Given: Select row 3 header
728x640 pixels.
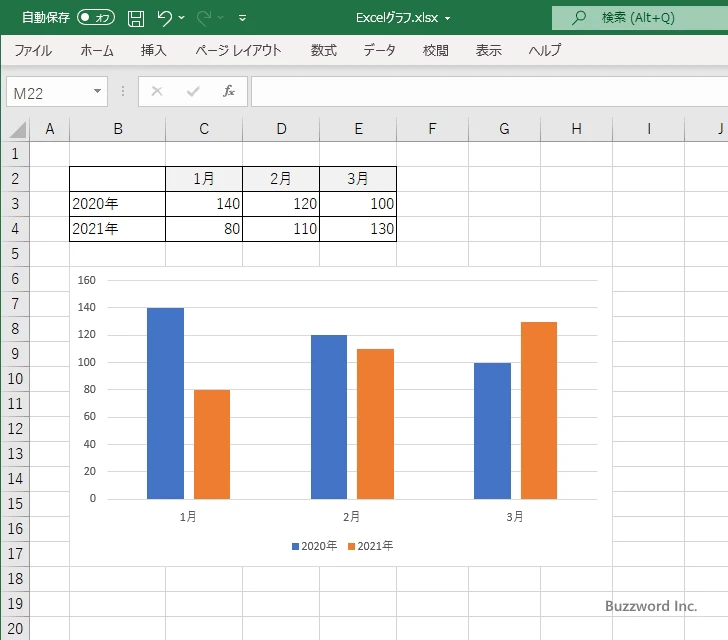Looking at the screenshot, I should pyautogui.click(x=15, y=204).
